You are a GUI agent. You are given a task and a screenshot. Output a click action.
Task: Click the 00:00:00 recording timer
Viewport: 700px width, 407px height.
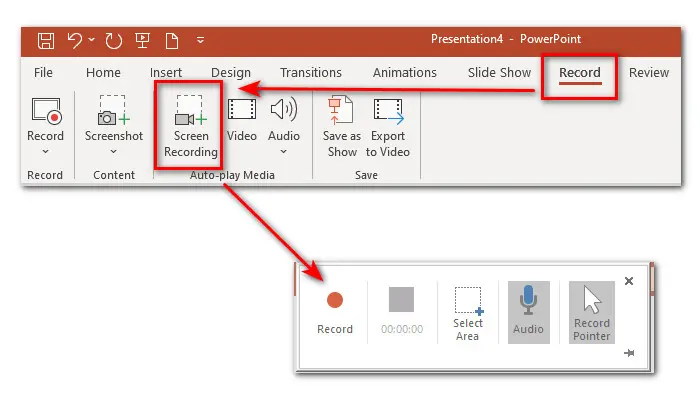pos(402,329)
